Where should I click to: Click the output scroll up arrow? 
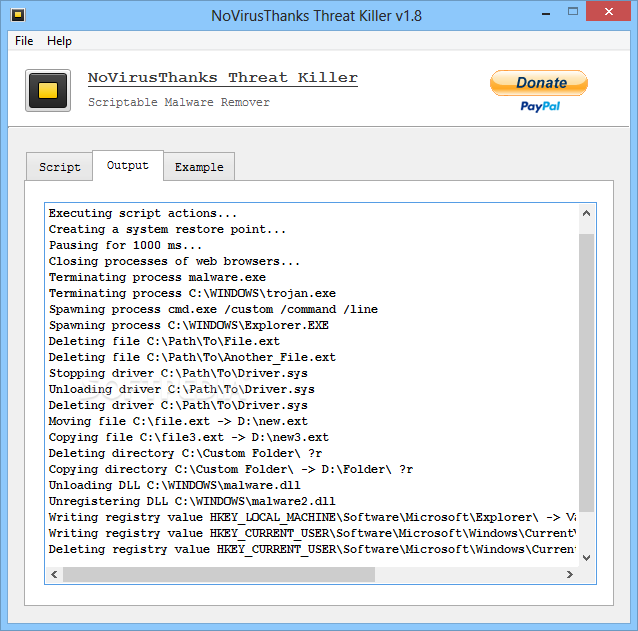(586, 213)
